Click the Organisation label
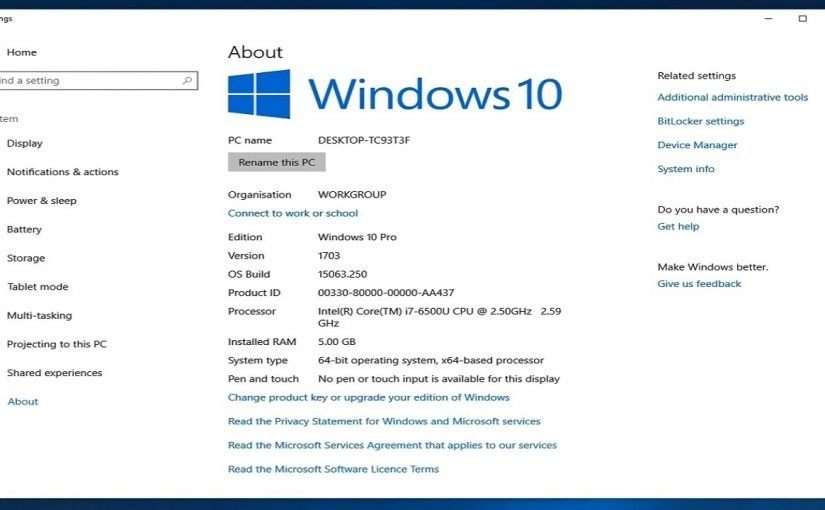The height and width of the screenshot is (510, 825). 259,195
